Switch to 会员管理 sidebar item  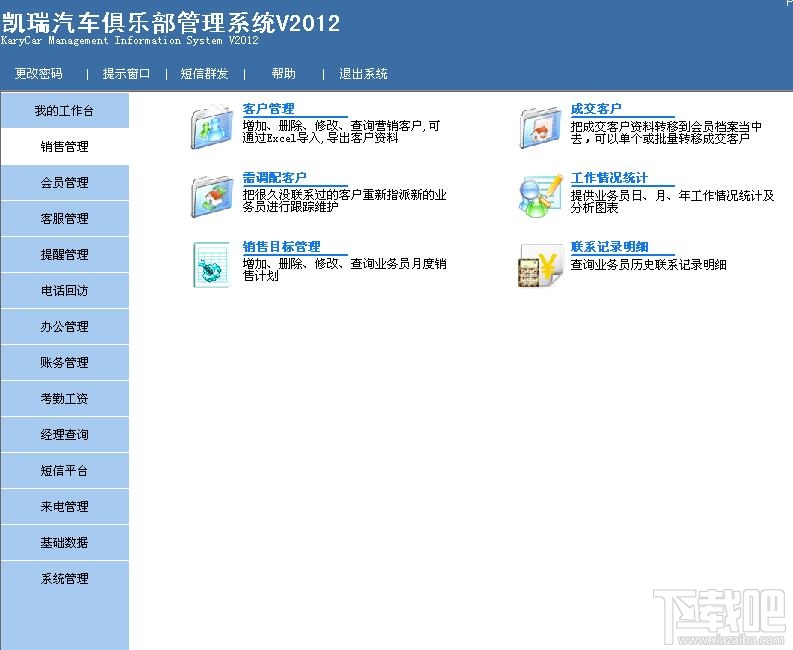click(65, 182)
